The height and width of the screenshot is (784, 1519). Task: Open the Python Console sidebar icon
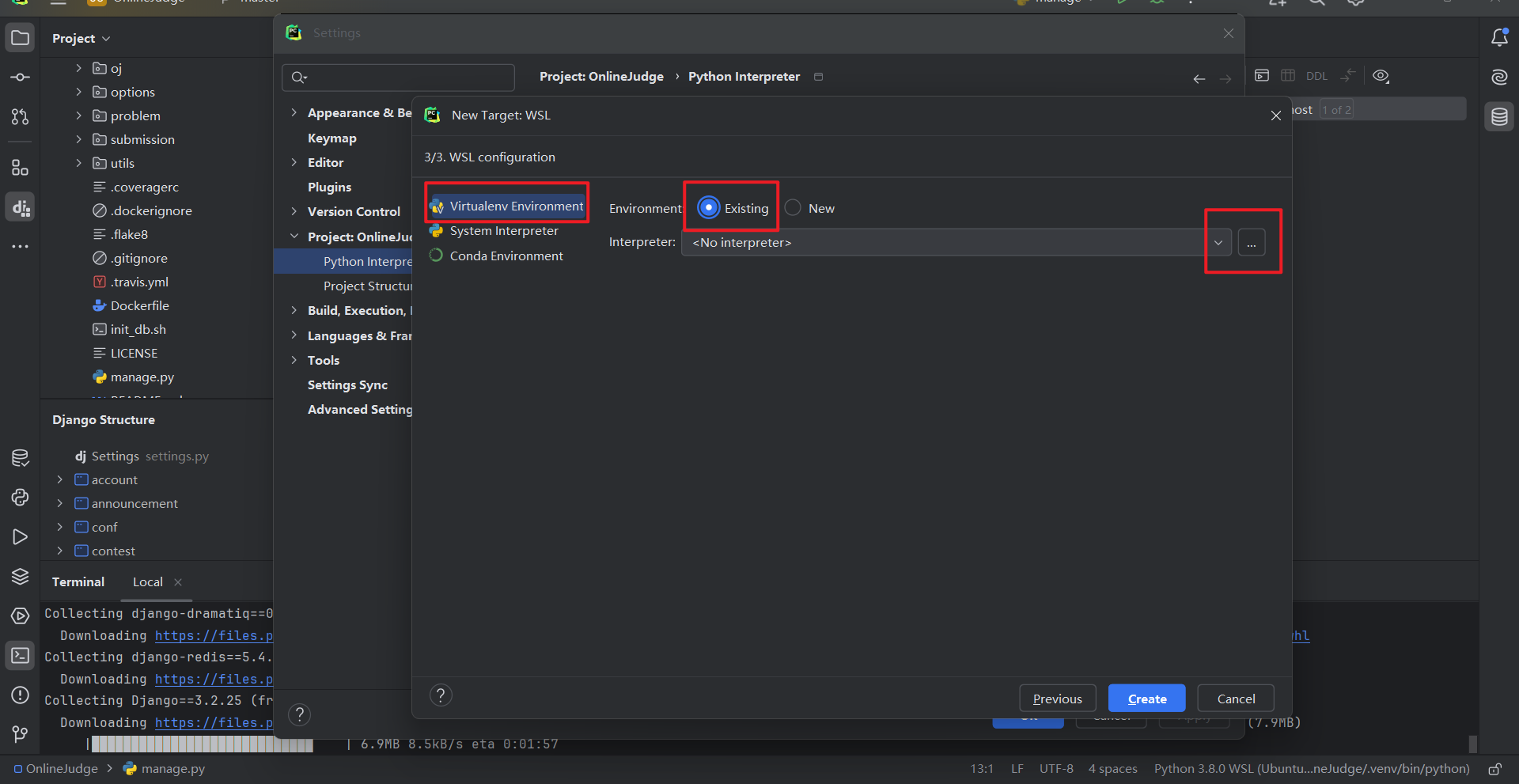(21, 498)
